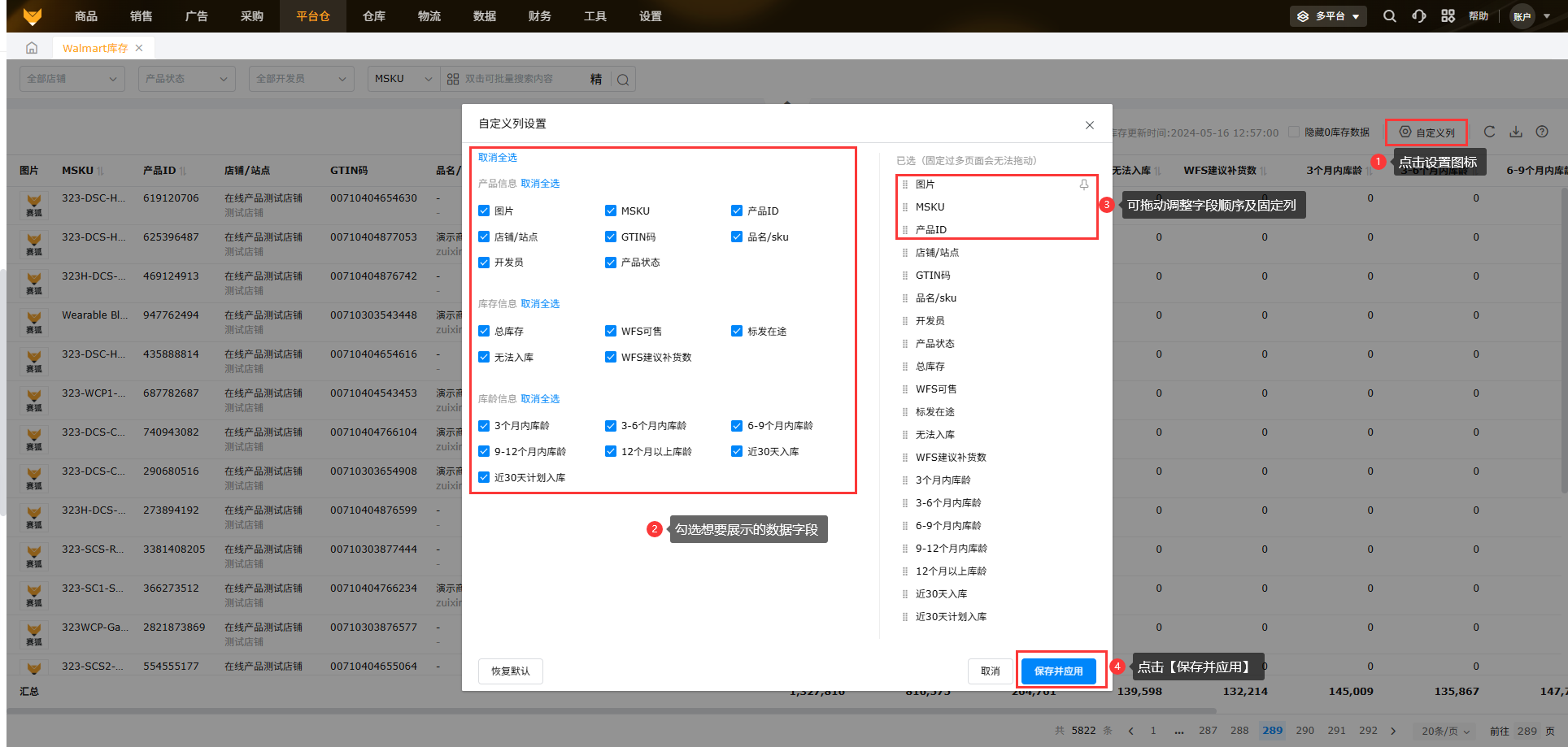Click drag handle of GTIN码 selected row
This screenshot has height=747, width=1568.
pyautogui.click(x=905, y=276)
